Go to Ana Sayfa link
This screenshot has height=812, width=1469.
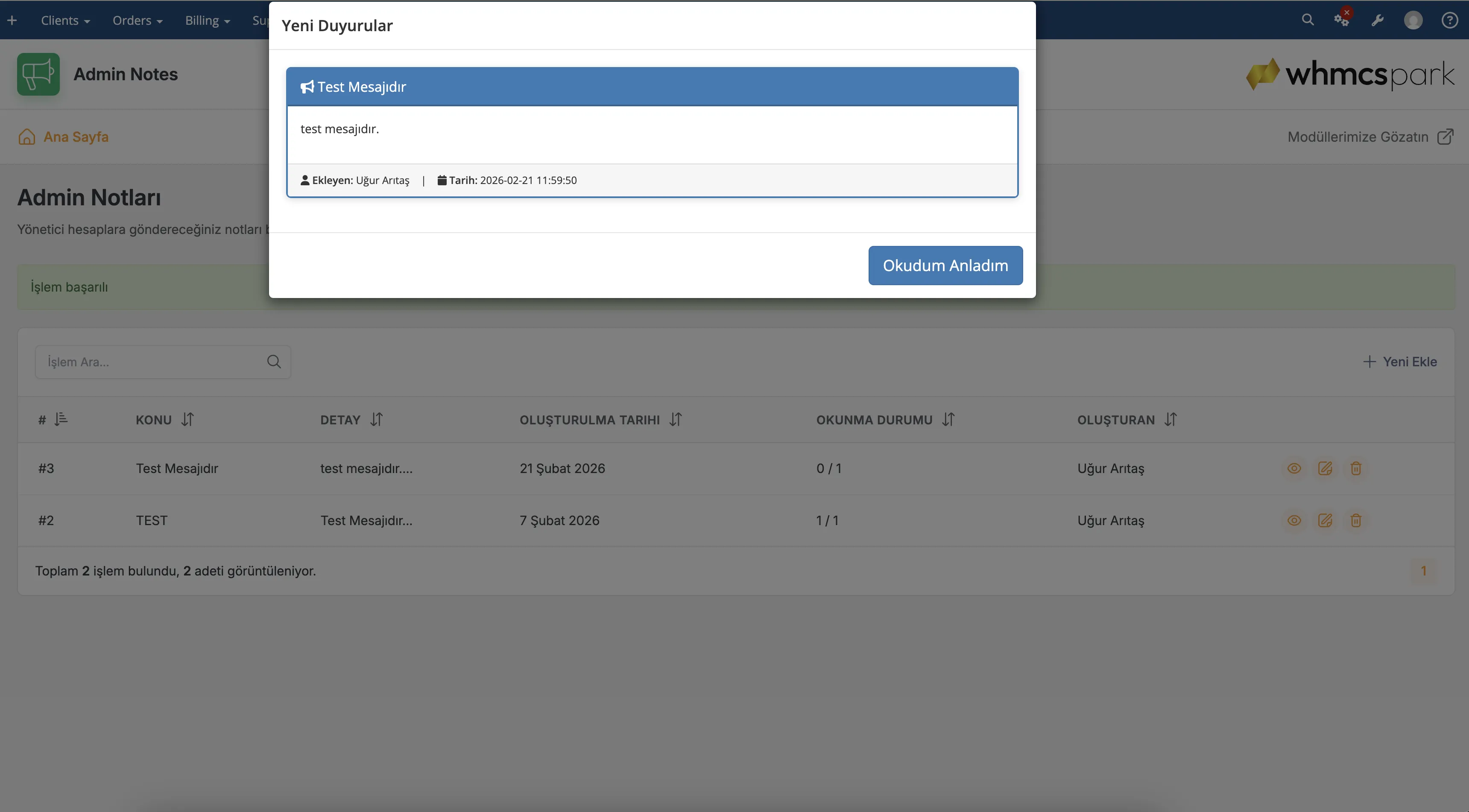tap(76, 137)
